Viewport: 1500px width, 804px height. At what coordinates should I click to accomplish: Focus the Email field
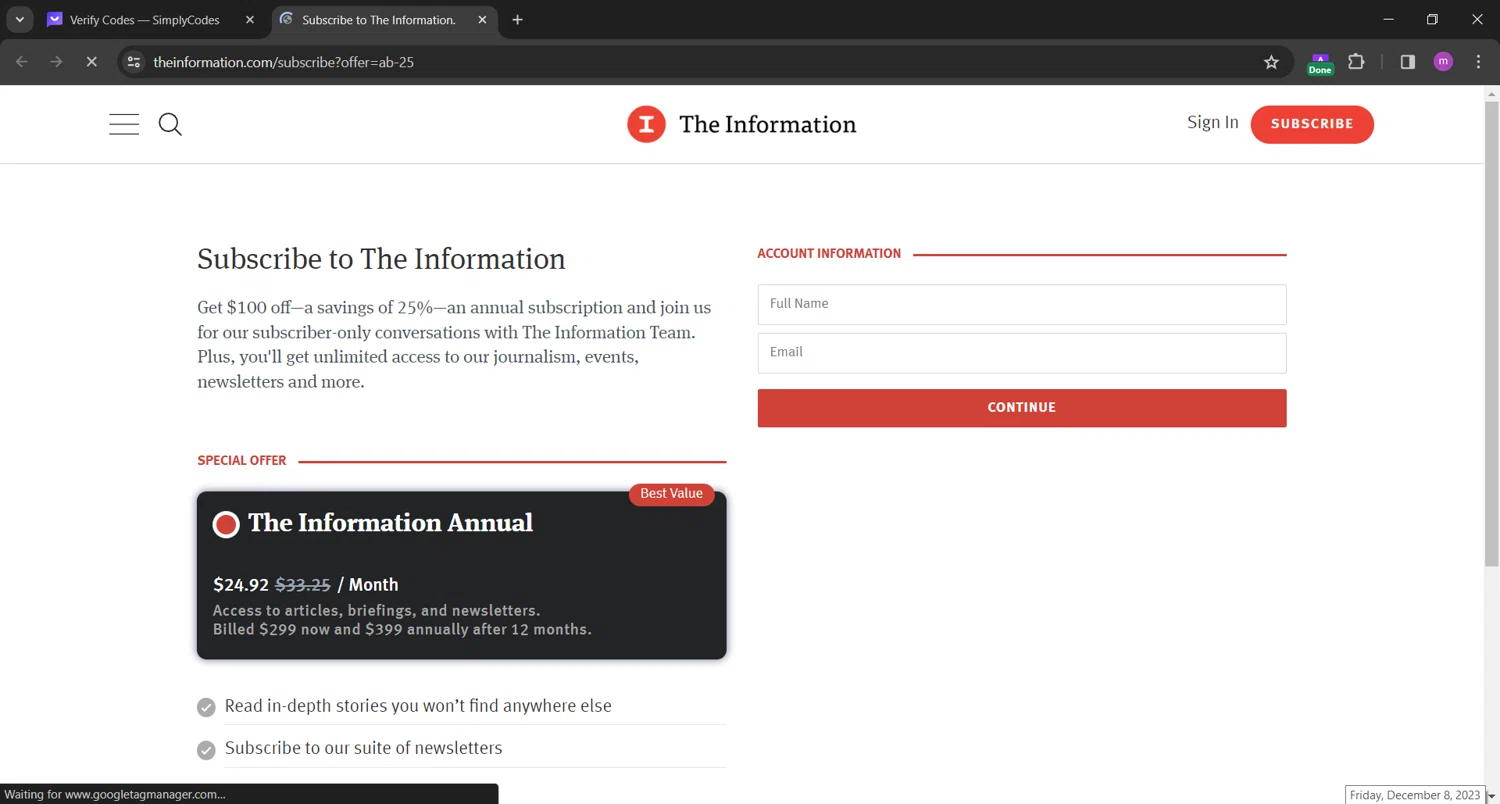(x=1022, y=353)
